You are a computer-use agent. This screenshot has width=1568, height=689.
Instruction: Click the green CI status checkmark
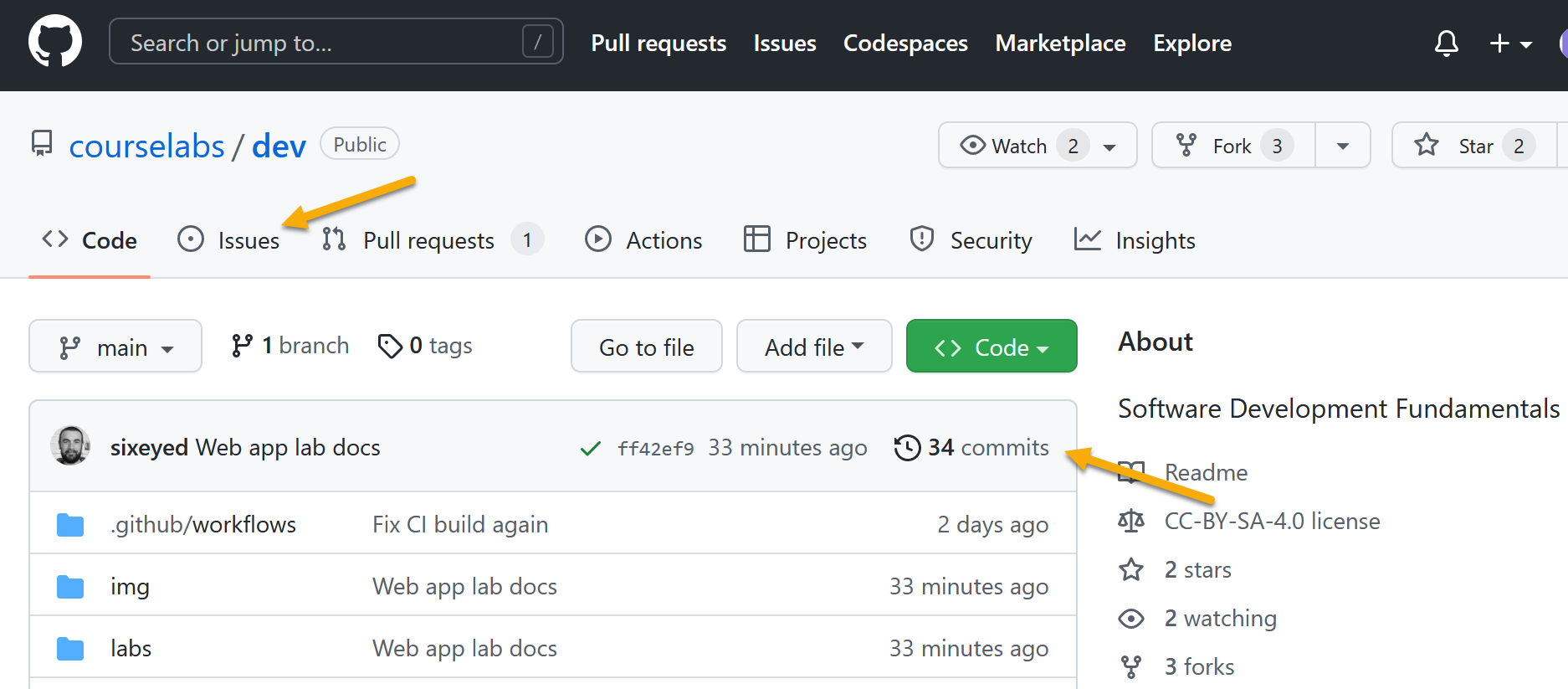(591, 449)
